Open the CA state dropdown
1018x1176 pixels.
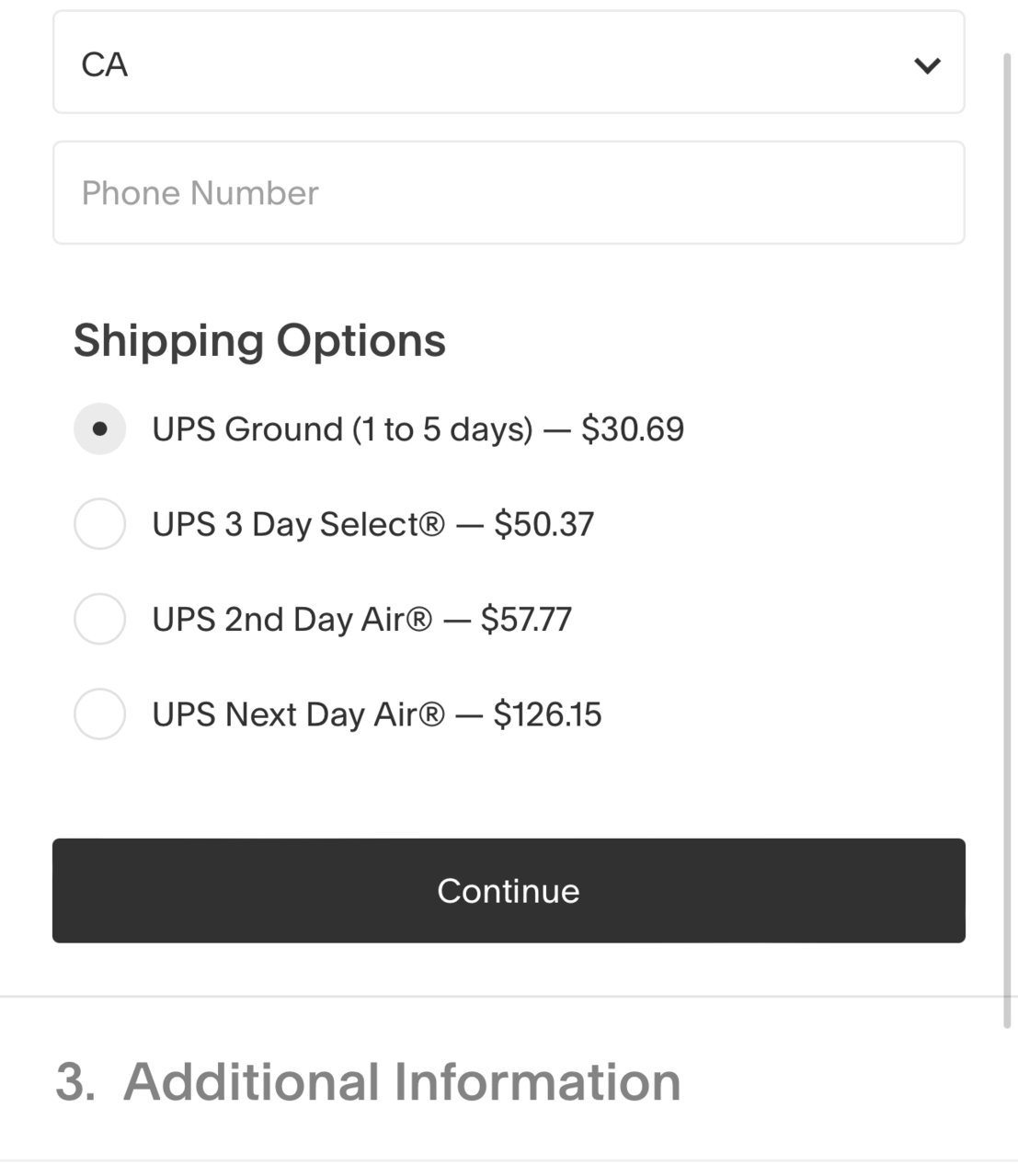point(509,63)
